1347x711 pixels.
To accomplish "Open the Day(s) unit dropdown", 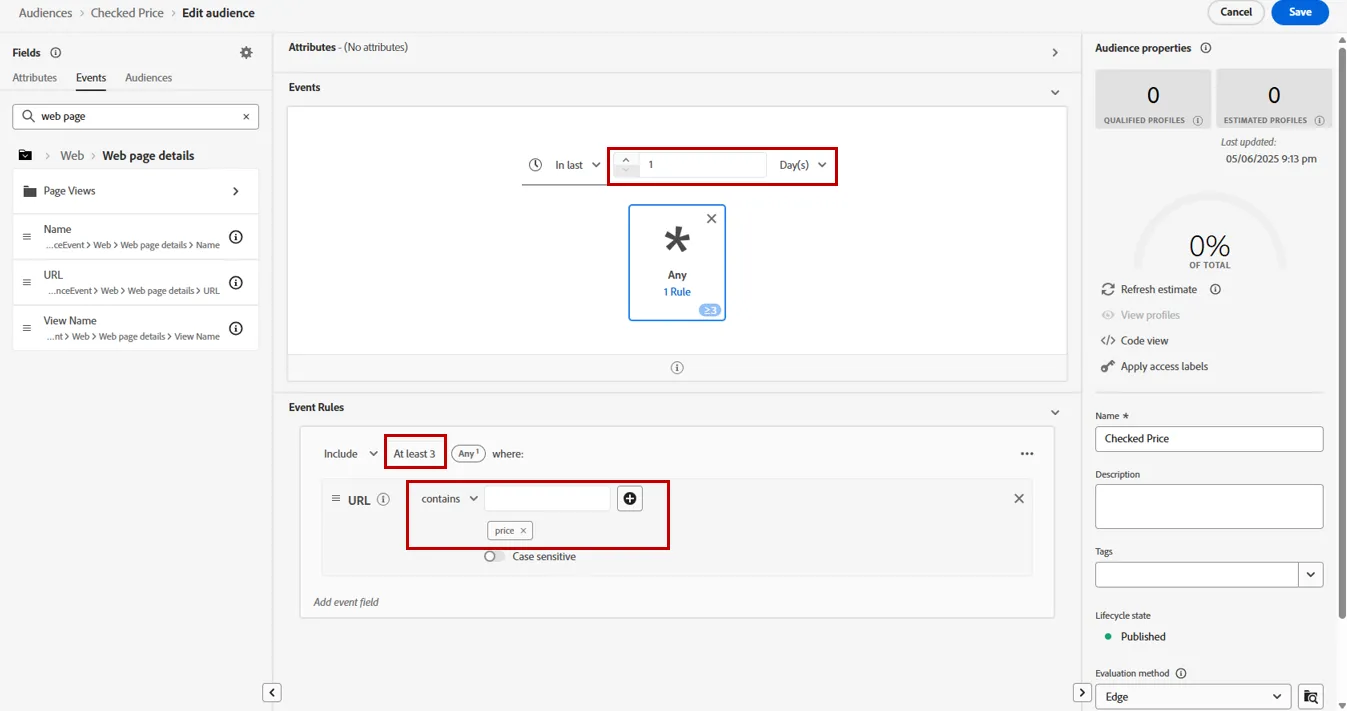I will [x=803, y=165].
